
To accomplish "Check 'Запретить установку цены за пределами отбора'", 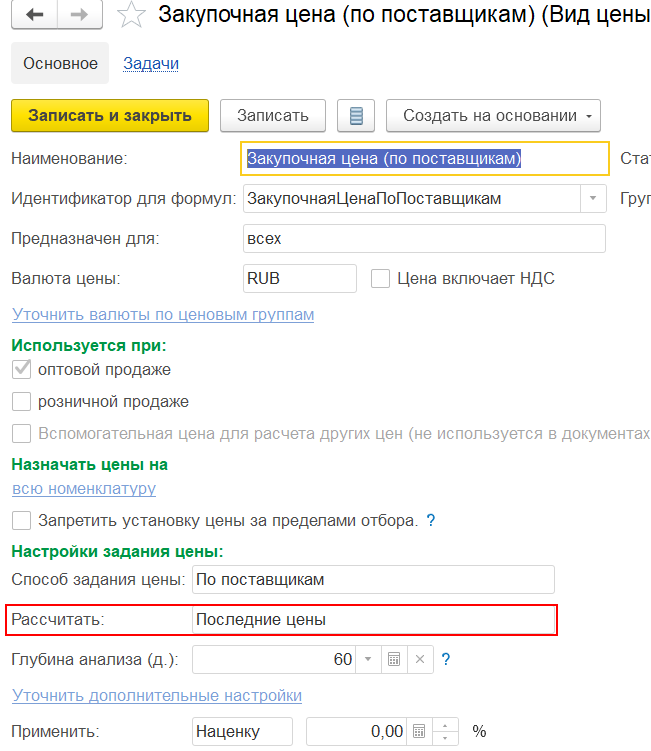I will (21, 520).
